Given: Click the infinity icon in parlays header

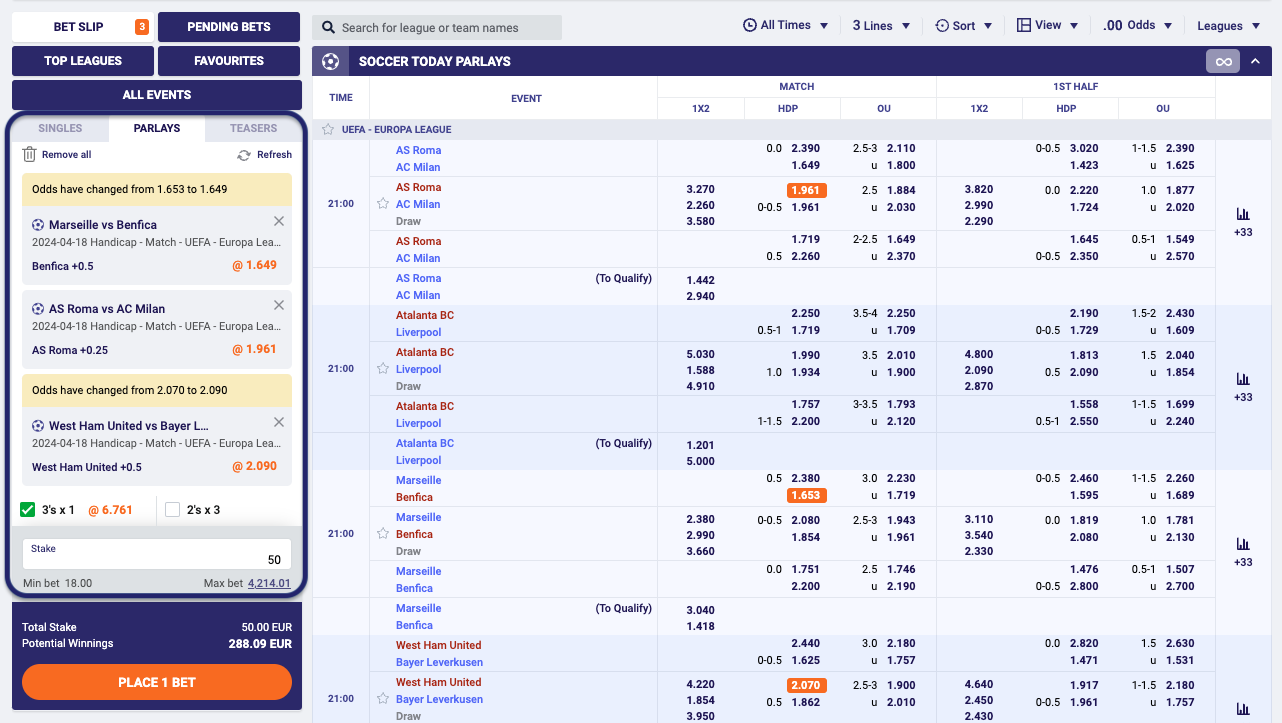Looking at the screenshot, I should 1222,62.
